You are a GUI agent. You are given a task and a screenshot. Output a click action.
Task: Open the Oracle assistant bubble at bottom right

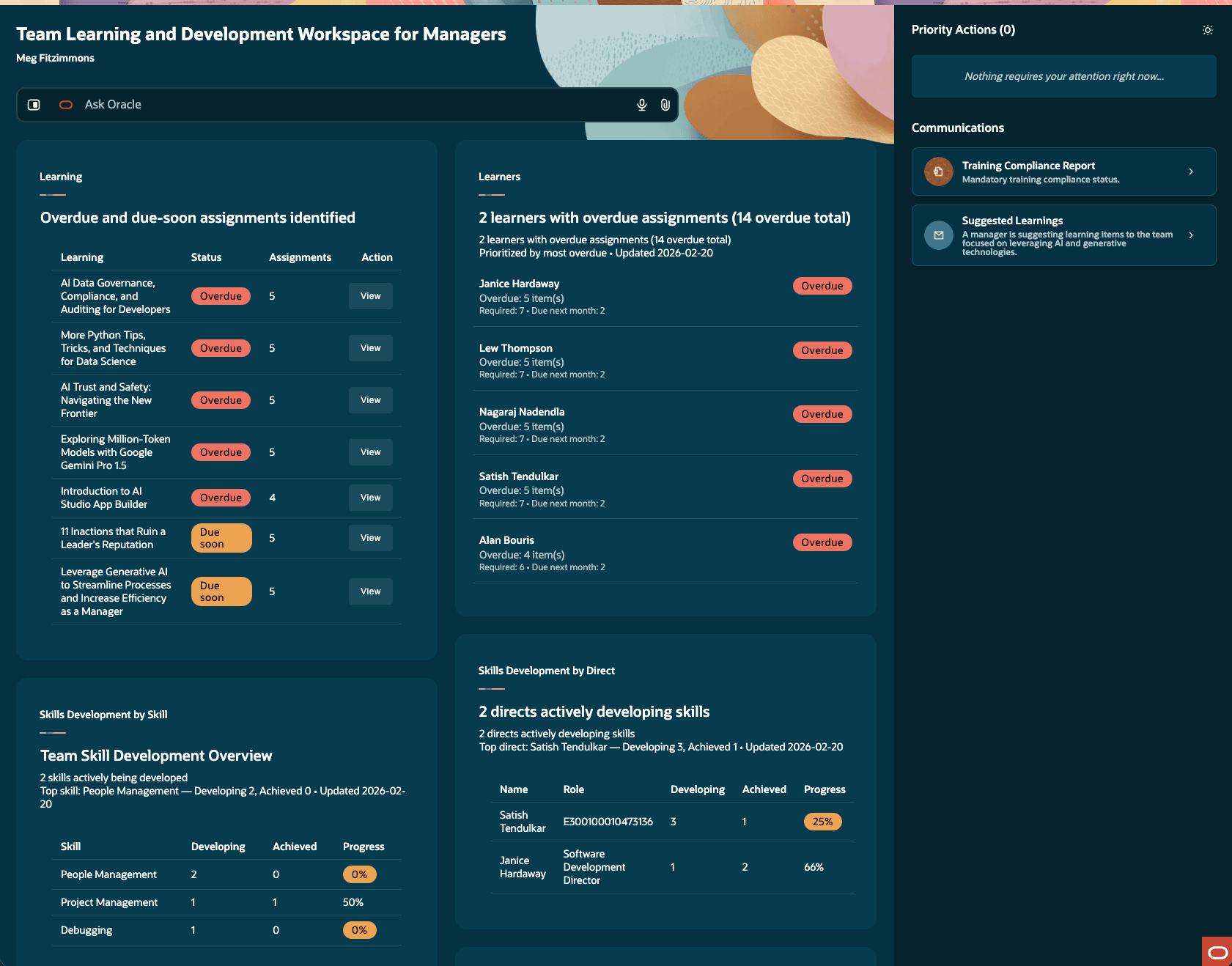(x=1217, y=953)
